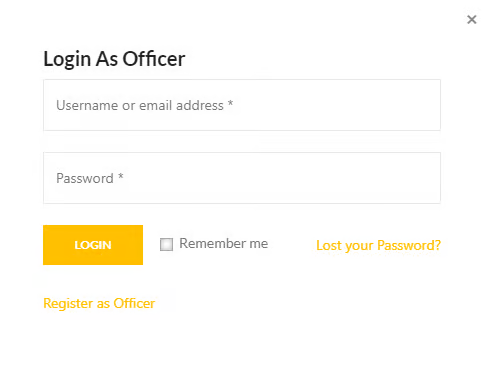Click the Username or email address field
Image resolution: width=486 pixels, height=366 pixels.
click(x=242, y=105)
